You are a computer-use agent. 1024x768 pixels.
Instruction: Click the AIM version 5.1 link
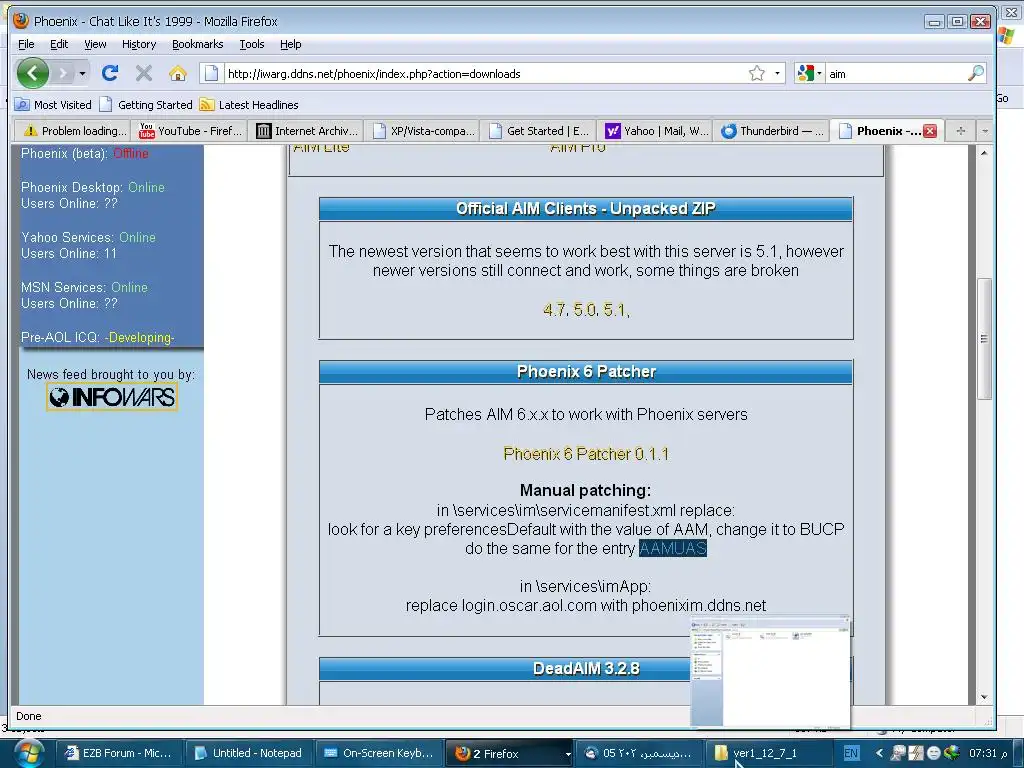[x=616, y=310]
